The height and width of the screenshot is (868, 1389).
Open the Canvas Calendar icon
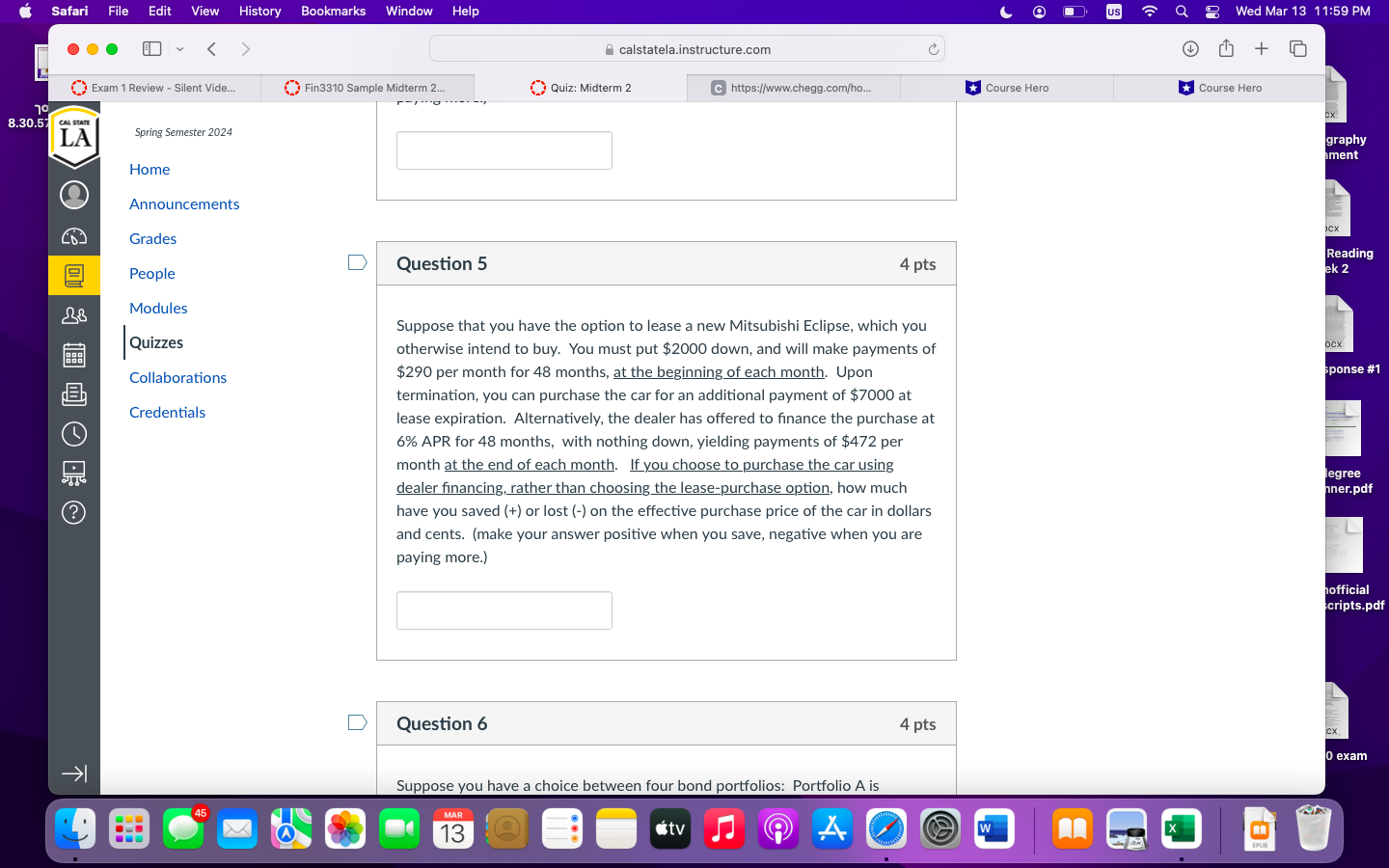click(74, 355)
